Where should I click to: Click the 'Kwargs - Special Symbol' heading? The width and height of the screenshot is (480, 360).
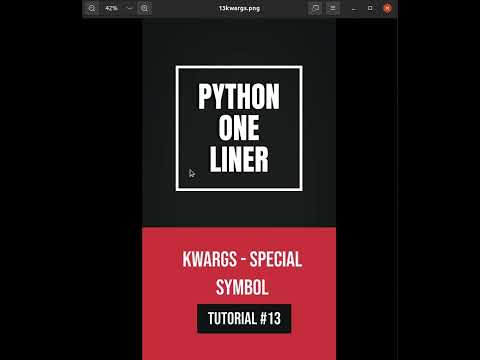242,273
